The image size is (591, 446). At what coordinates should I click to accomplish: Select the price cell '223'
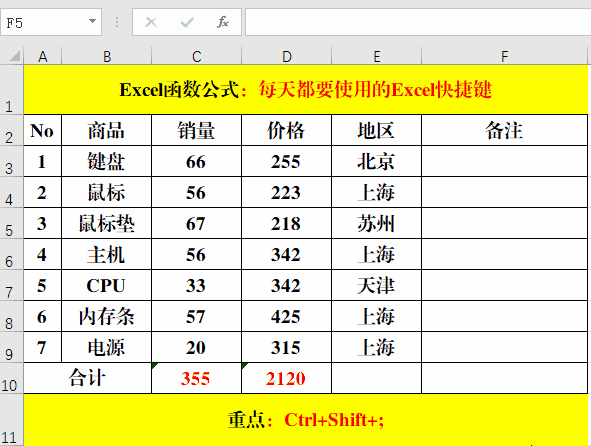286,192
